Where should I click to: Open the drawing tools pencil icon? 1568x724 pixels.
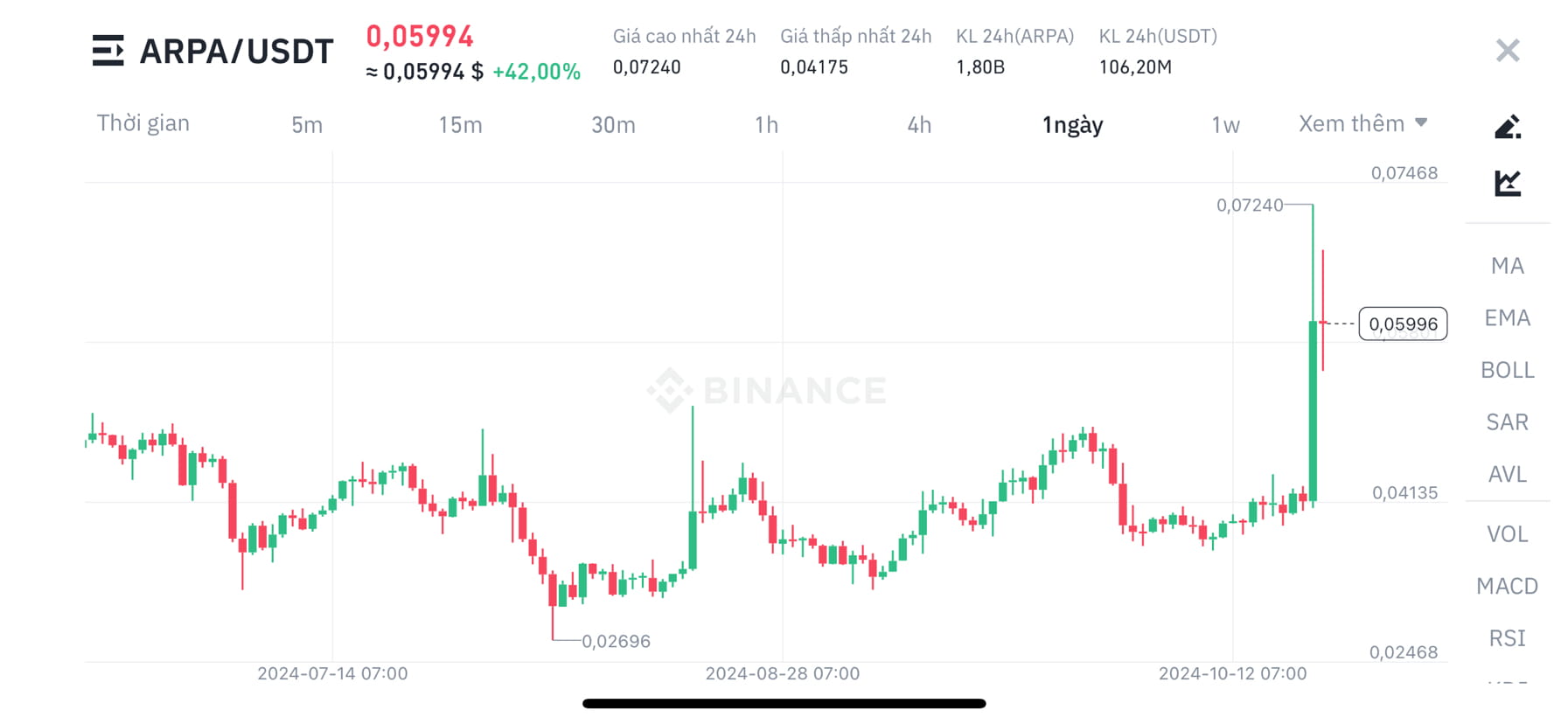coord(1507,125)
